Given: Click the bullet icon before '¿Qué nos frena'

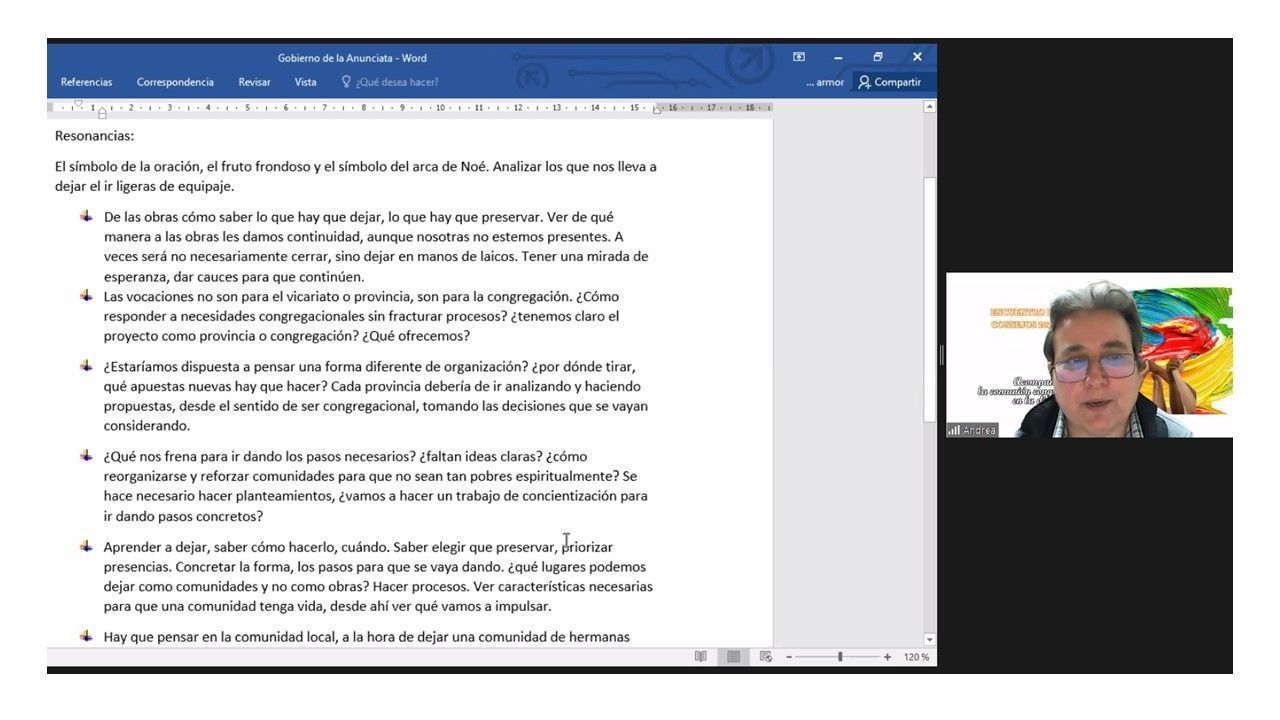Looking at the screenshot, I should click(x=87, y=456).
